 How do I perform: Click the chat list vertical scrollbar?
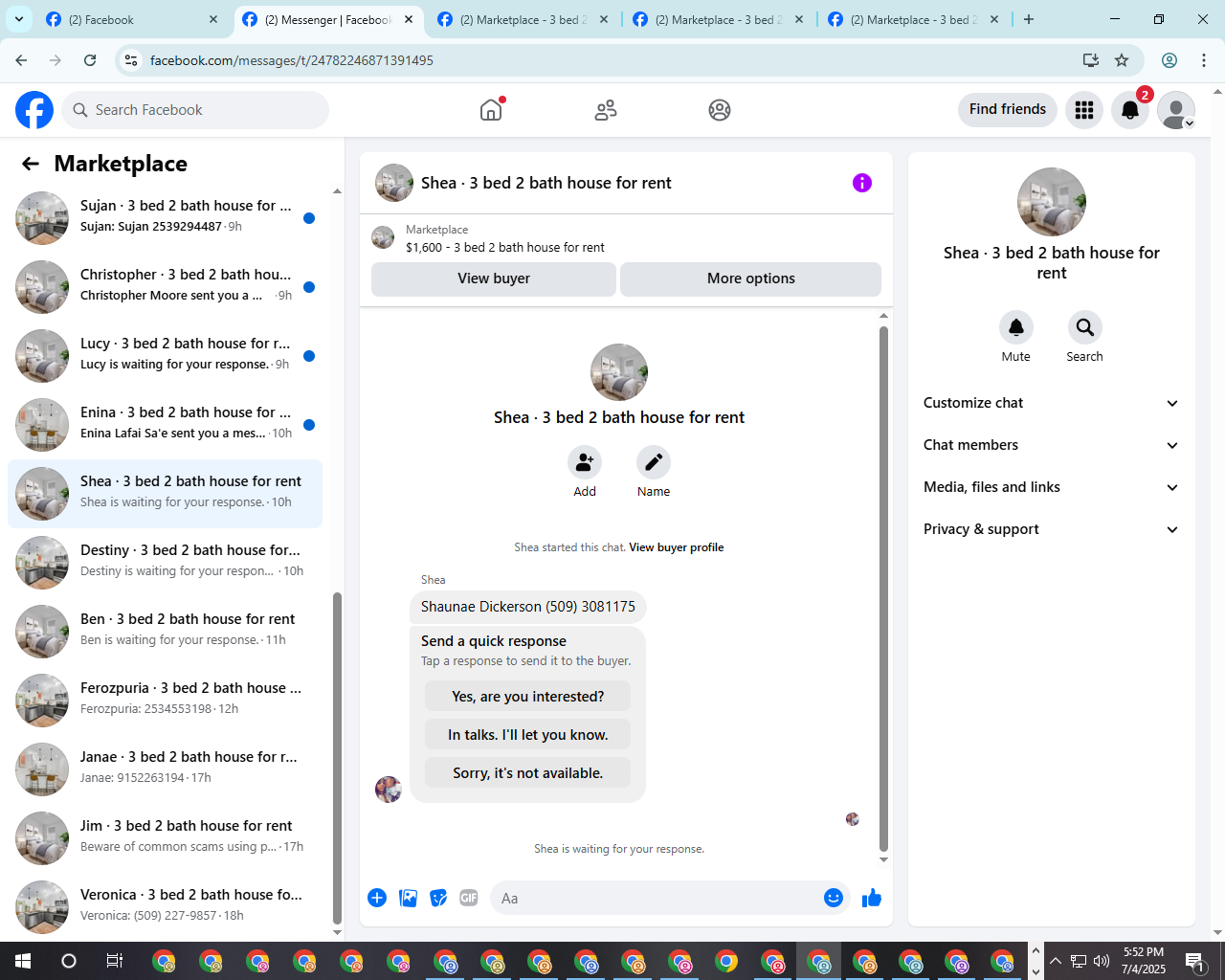click(337, 756)
